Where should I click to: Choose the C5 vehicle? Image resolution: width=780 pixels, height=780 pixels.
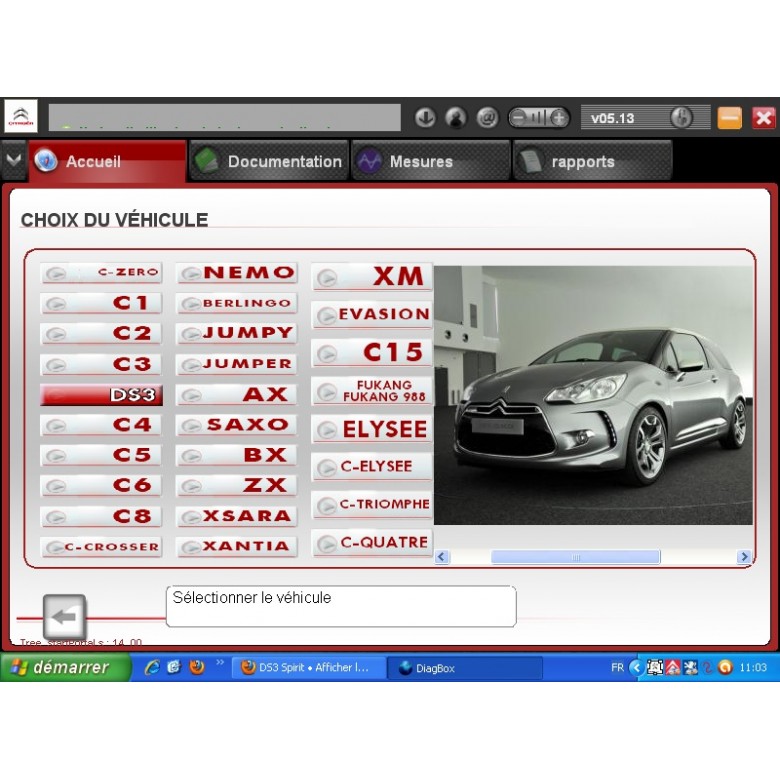[101, 456]
